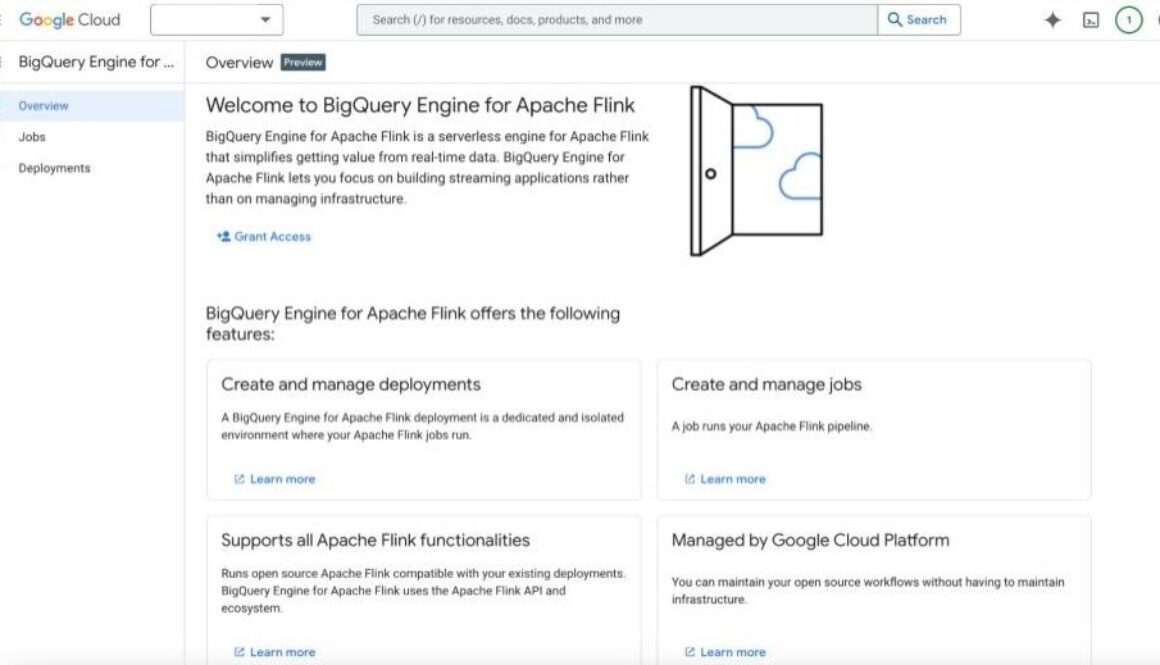The width and height of the screenshot is (1160, 665).
Task: Click the Google Cloud logo
Action: click(x=69, y=19)
